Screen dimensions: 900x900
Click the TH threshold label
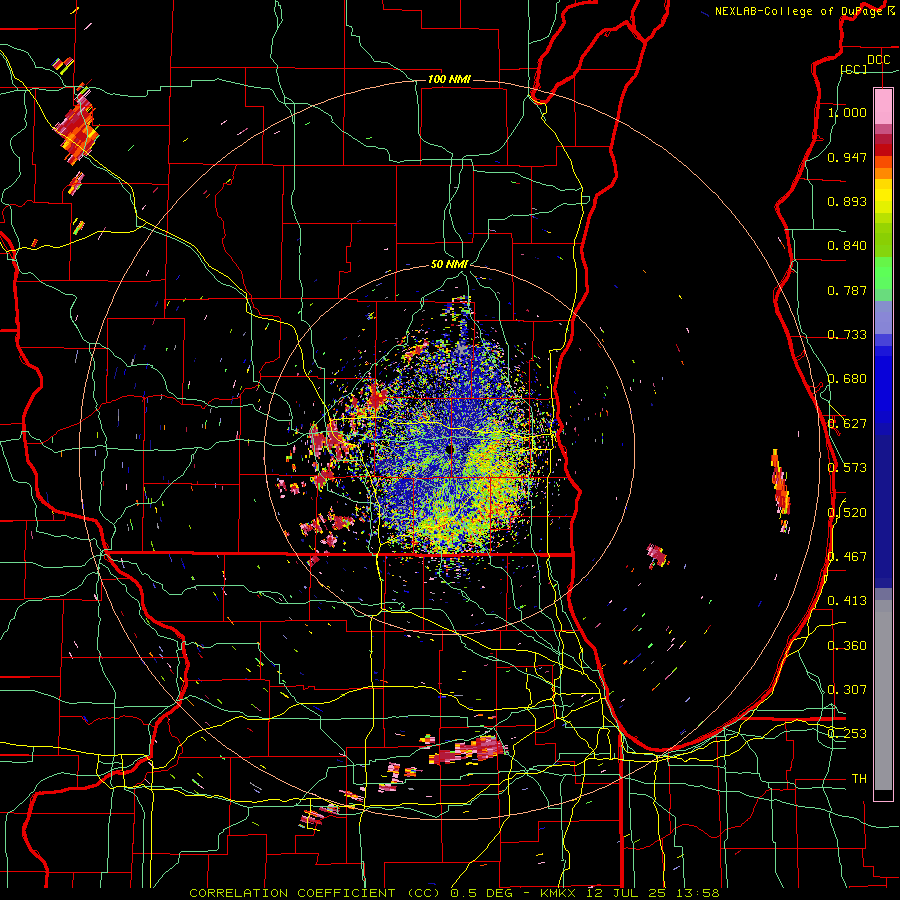pyautogui.click(x=859, y=779)
